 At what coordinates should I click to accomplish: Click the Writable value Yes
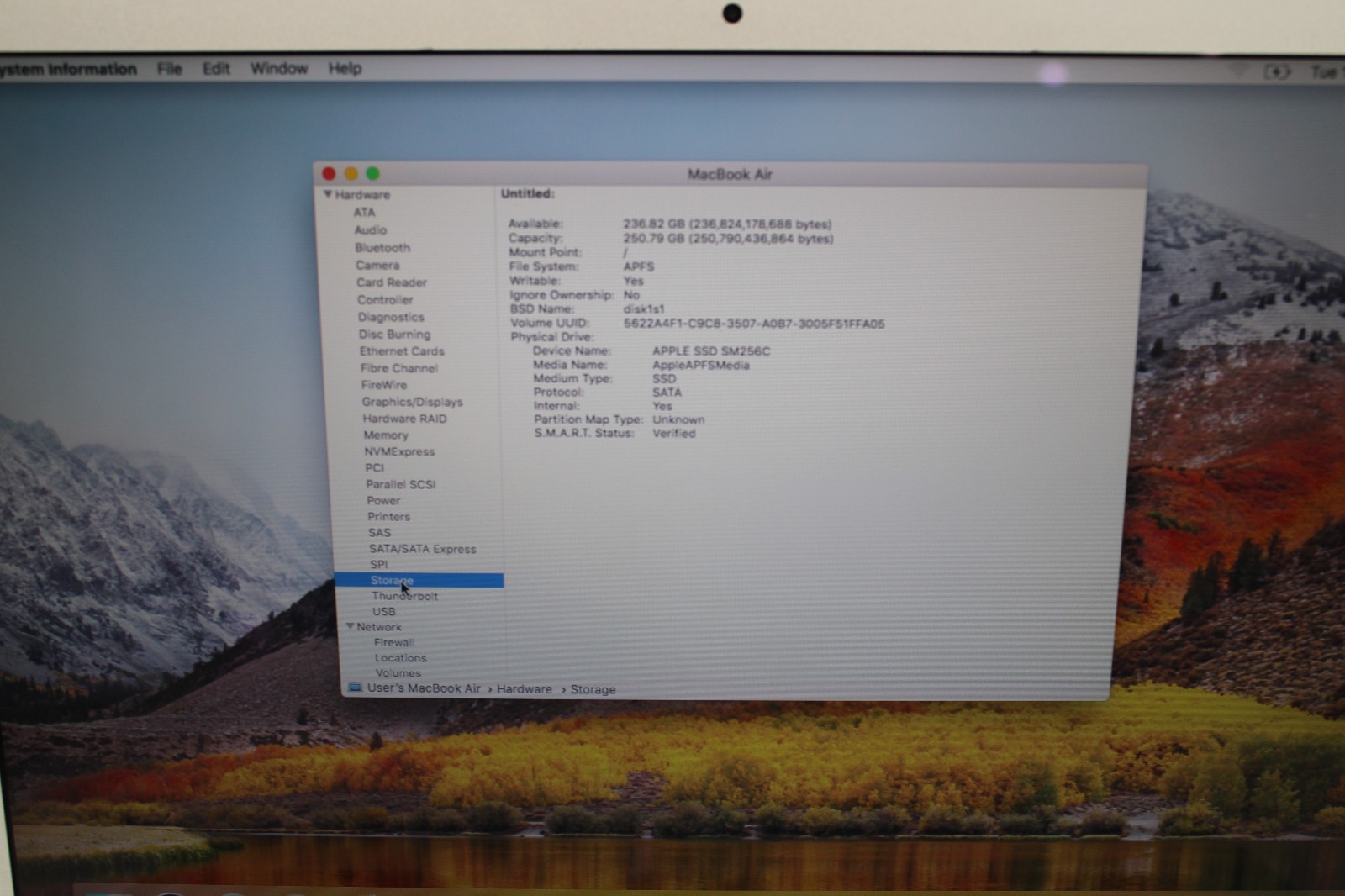tap(634, 281)
